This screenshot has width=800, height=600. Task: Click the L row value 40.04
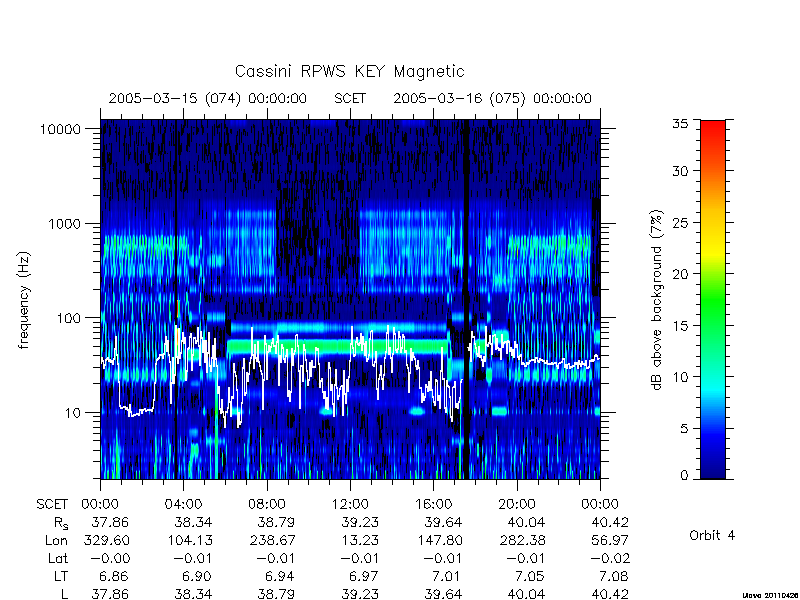[x=527, y=594]
